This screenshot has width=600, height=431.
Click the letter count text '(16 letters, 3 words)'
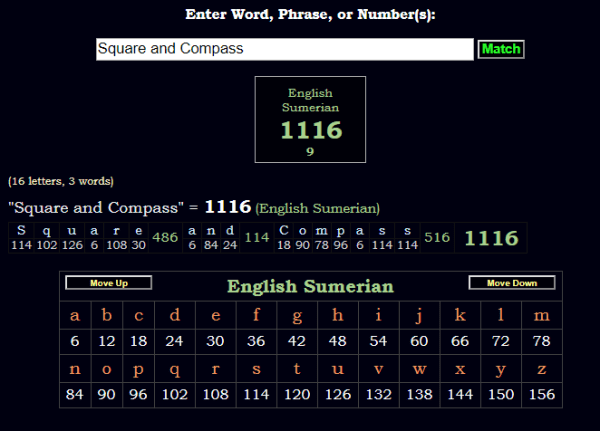61,181
